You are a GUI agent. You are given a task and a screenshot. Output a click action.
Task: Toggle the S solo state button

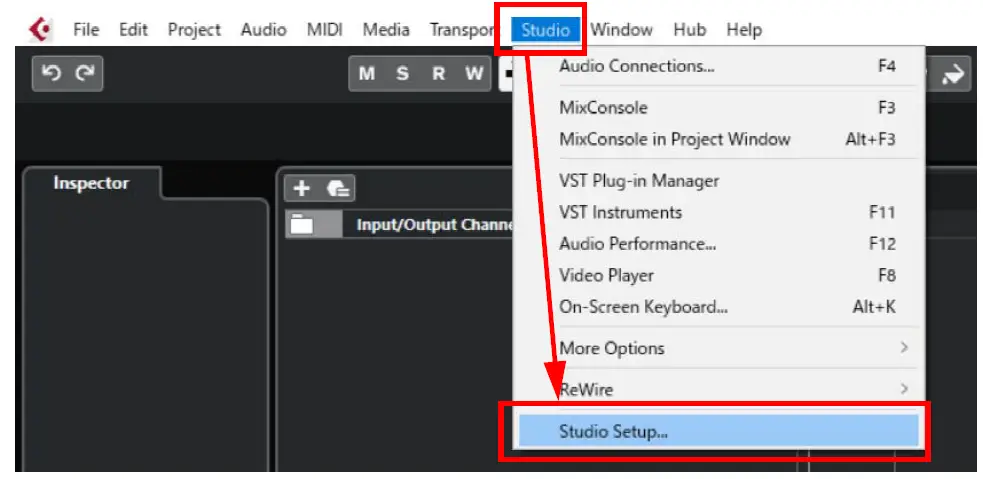[x=402, y=74]
